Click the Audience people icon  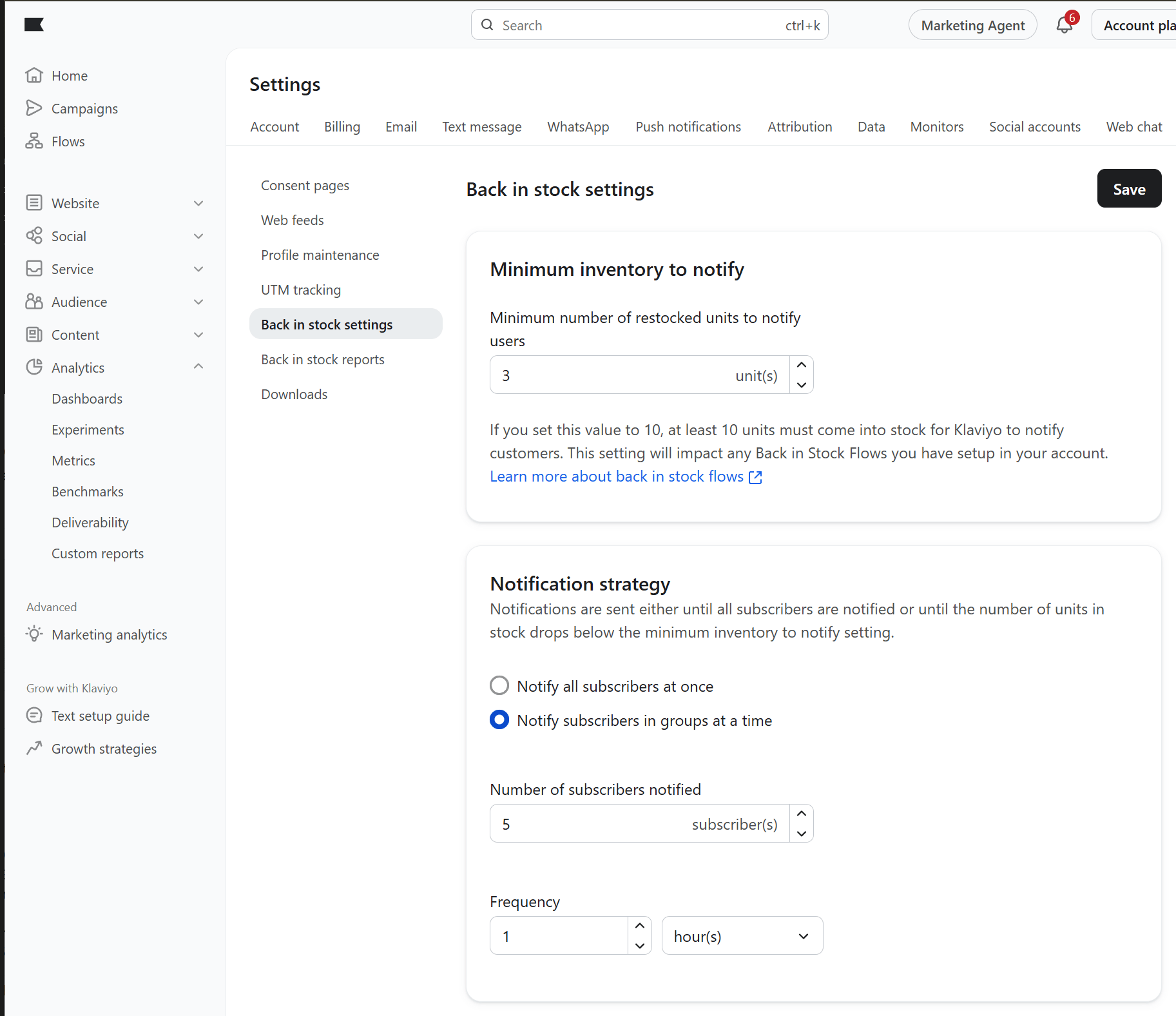34,302
